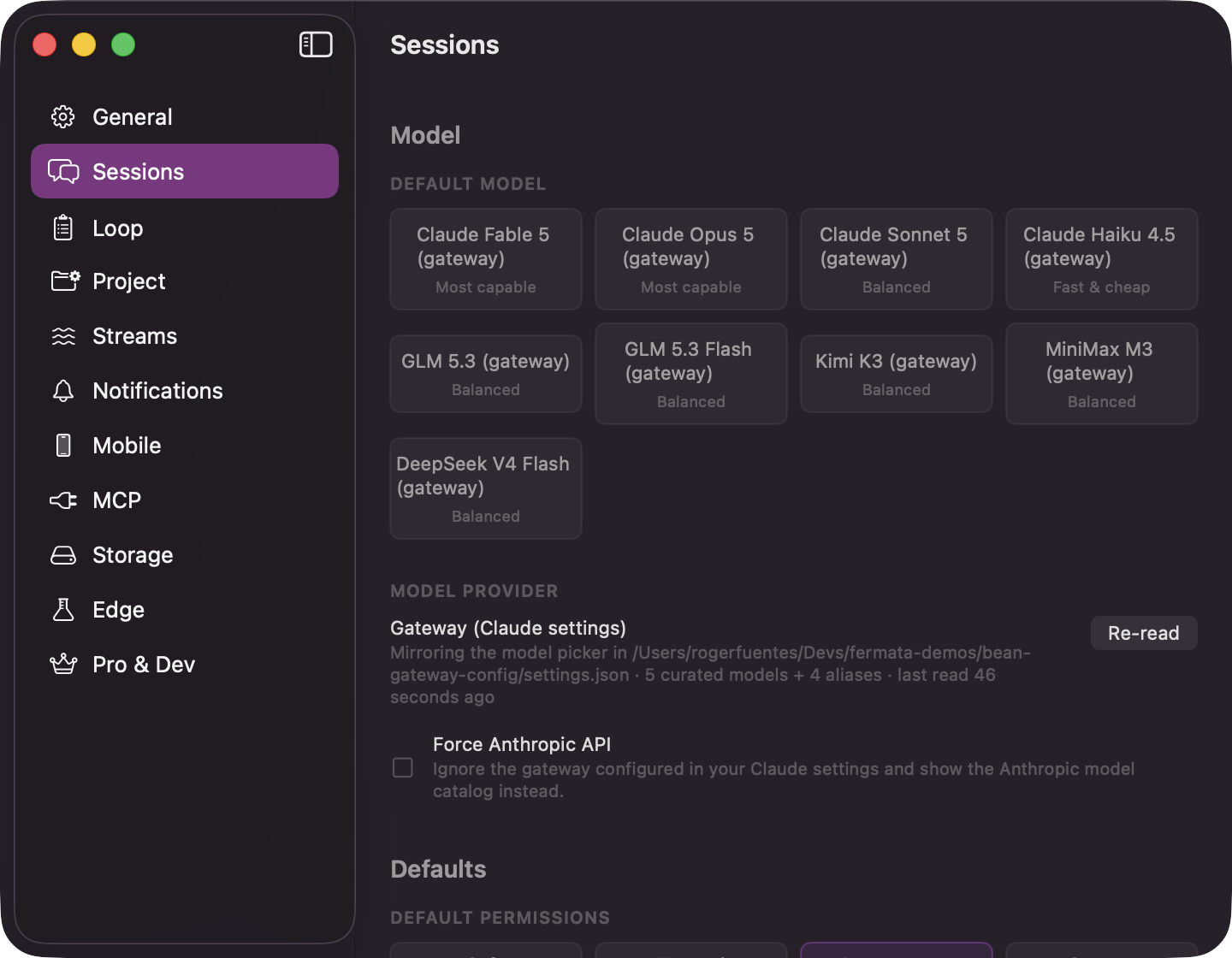
Task: Minimize the window with yellow button
Action: [x=84, y=44]
